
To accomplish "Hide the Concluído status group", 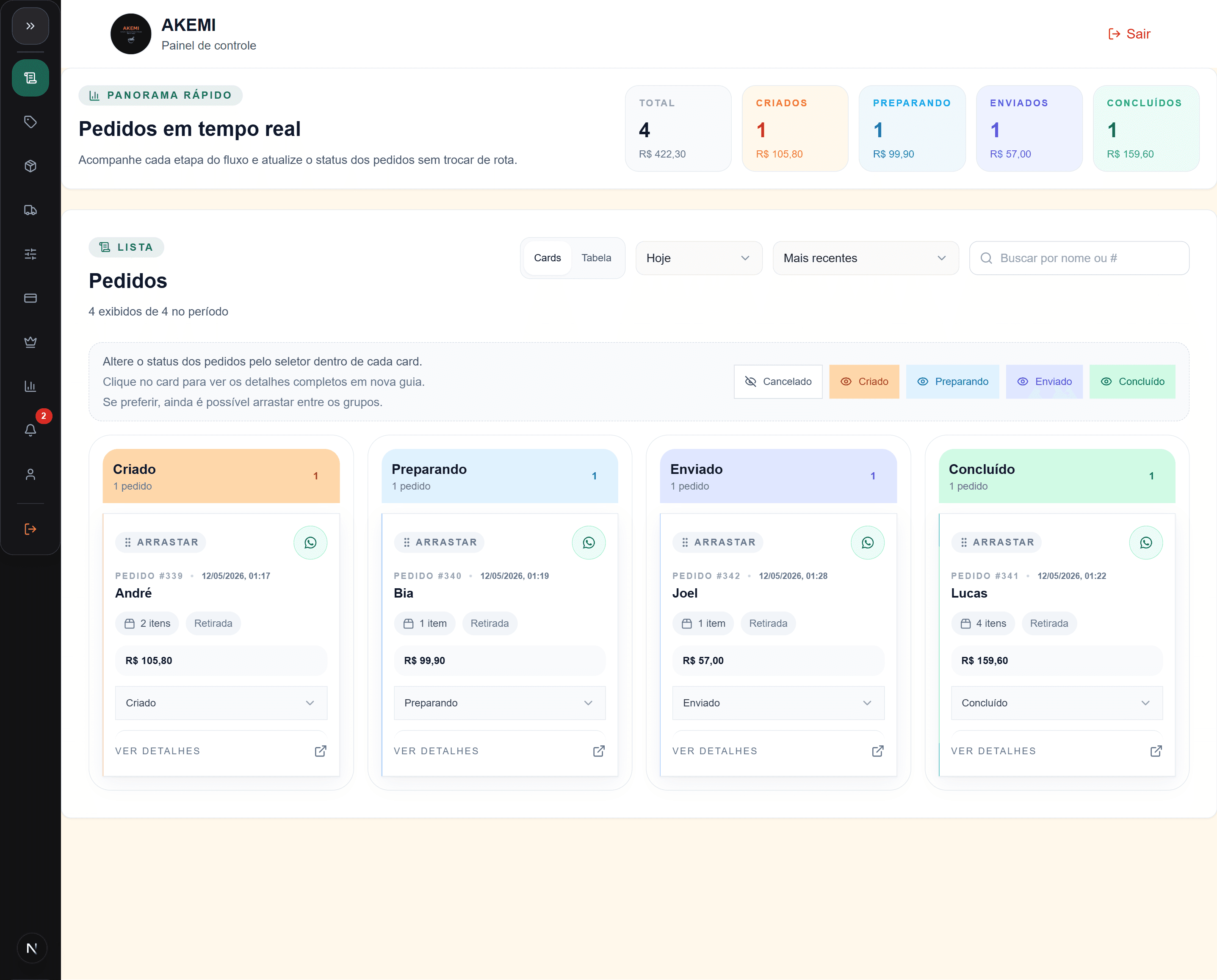I will pos(1132,382).
